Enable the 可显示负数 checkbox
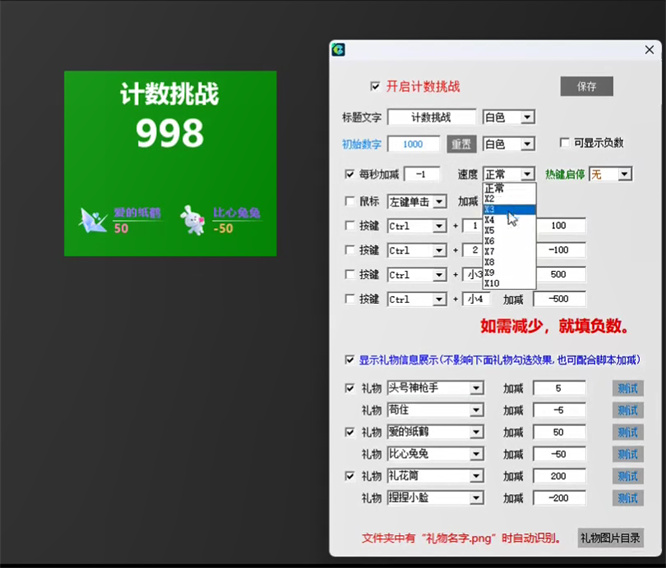 coord(565,143)
